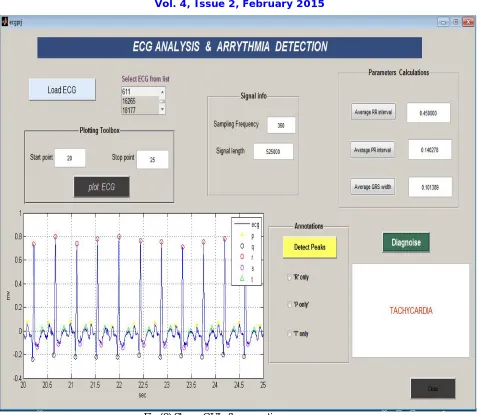Click the Signal Info panel title
Image resolution: width=481 pixels, height=415 pixels.
tap(254, 96)
